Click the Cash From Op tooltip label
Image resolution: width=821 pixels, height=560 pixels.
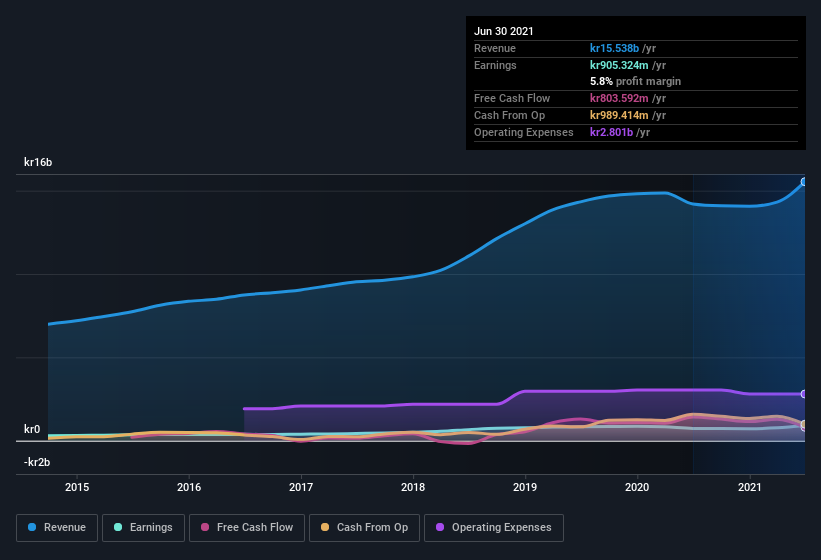(x=509, y=115)
